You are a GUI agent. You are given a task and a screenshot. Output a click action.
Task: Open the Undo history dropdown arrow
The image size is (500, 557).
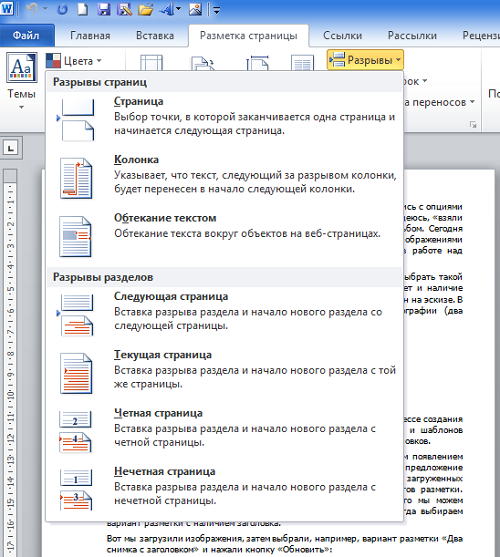(x=45, y=9)
